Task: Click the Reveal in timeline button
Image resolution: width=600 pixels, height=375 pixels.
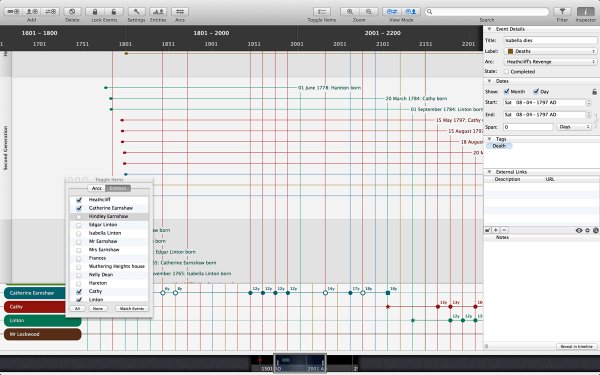Action: point(576,346)
